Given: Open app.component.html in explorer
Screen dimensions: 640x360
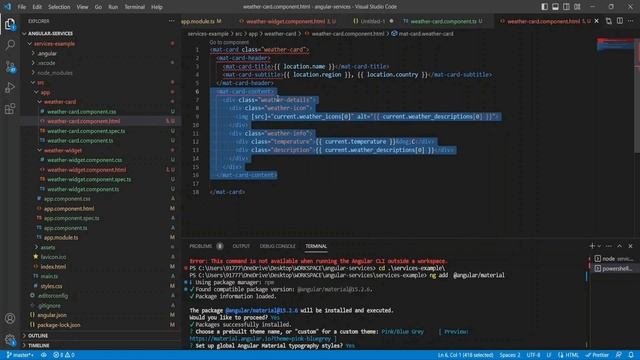Looking at the screenshot, I should pos(69,209).
